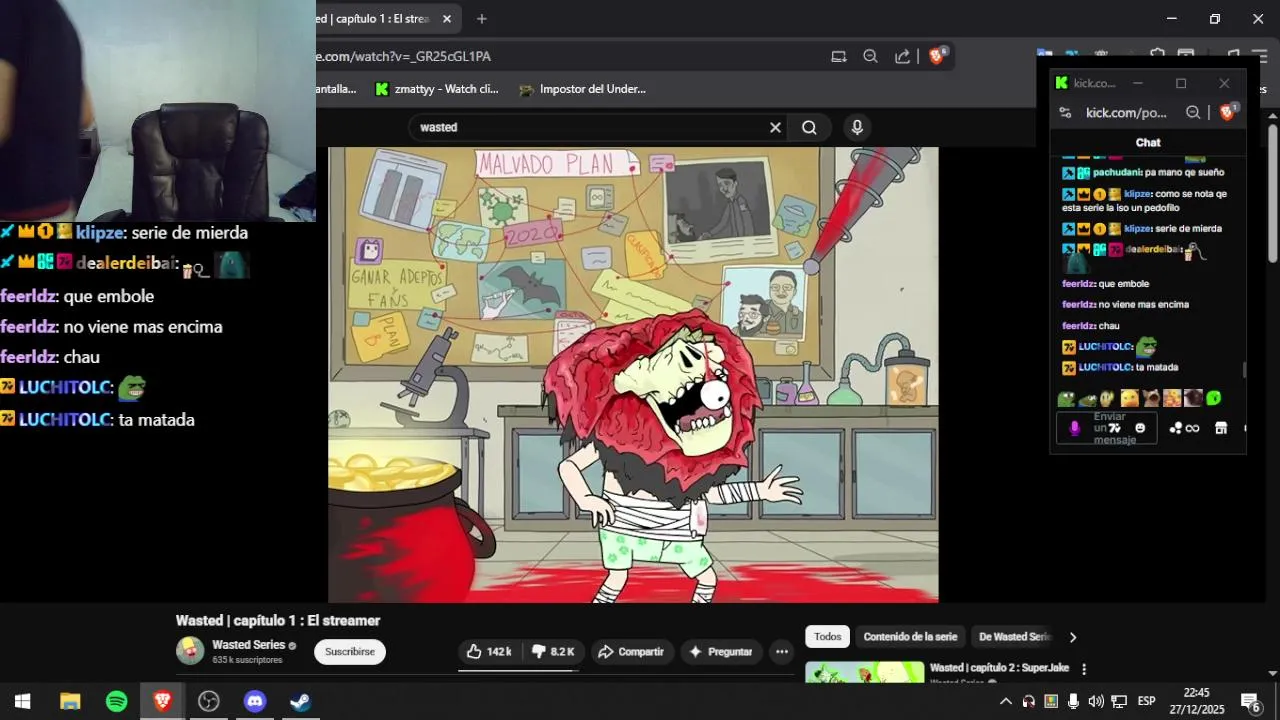Dislike the video showing 8.2 K
Viewport: 1280px width, 720px height.
[553, 652]
